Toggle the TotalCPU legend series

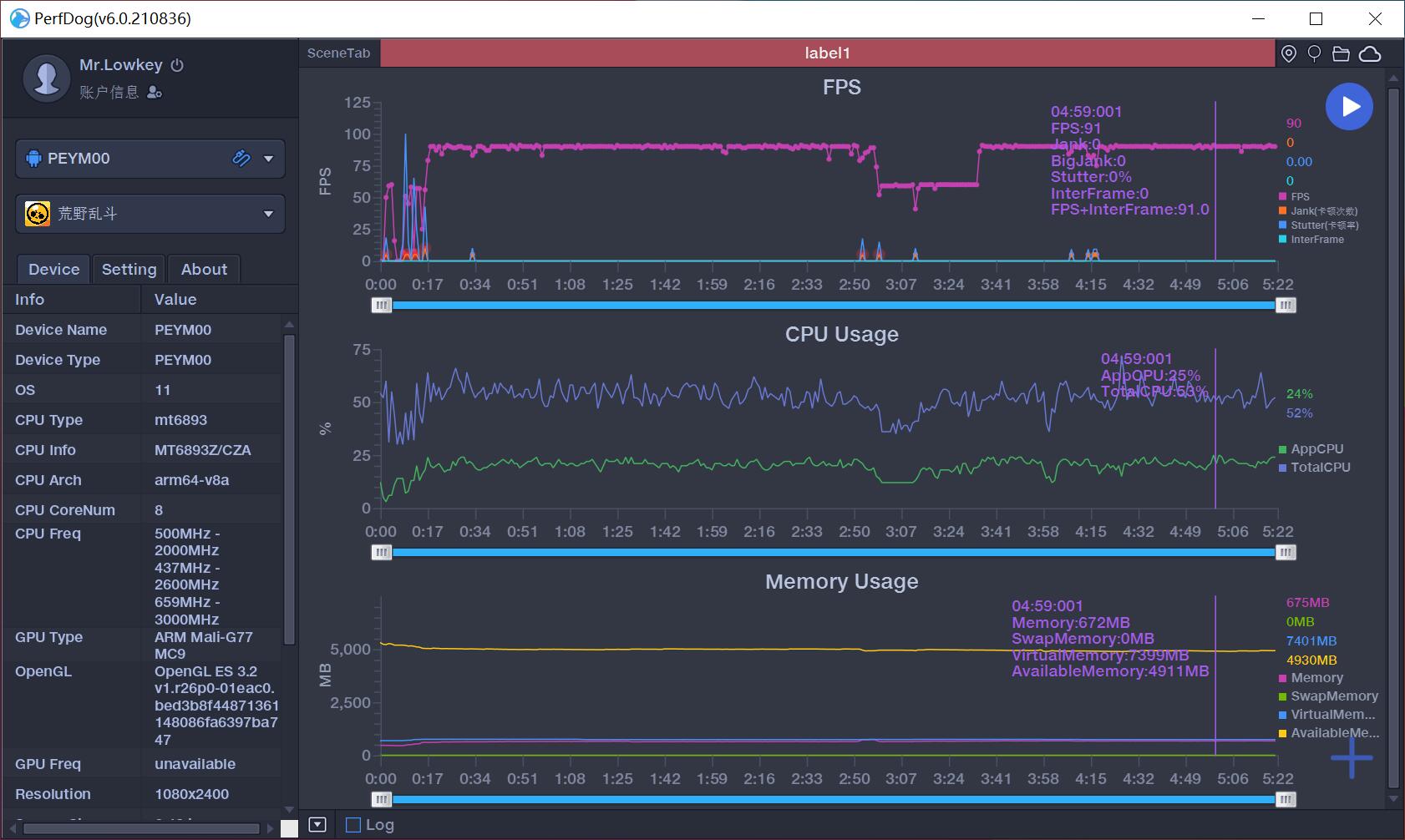[1315, 468]
